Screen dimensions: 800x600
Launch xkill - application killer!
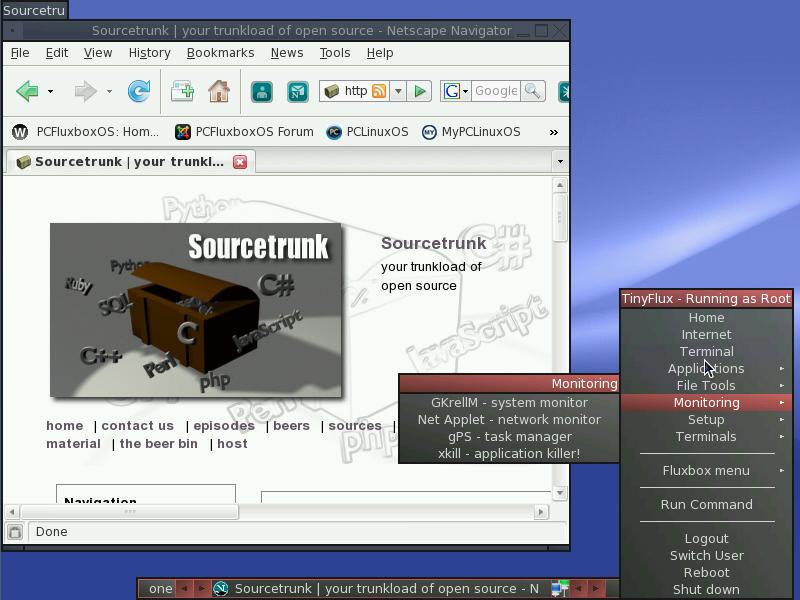pyautogui.click(x=509, y=454)
